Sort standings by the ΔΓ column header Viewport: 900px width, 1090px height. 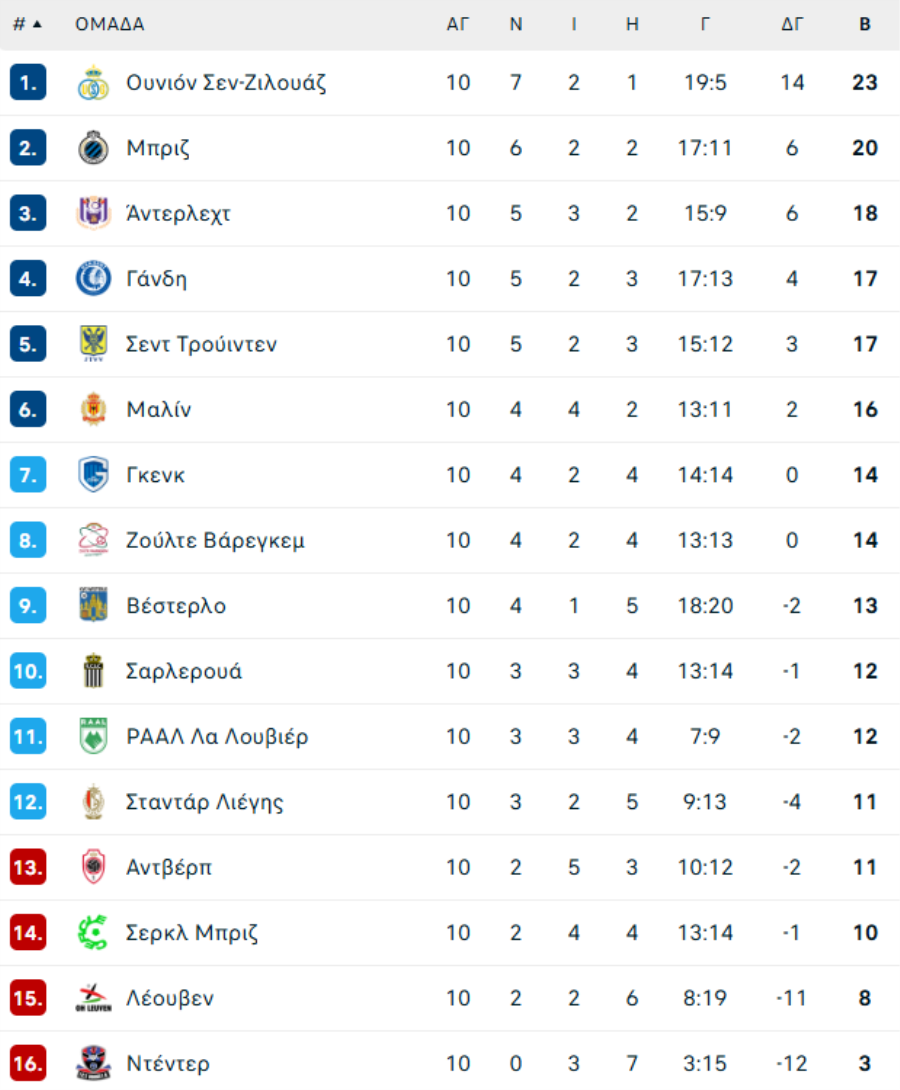[792, 25]
